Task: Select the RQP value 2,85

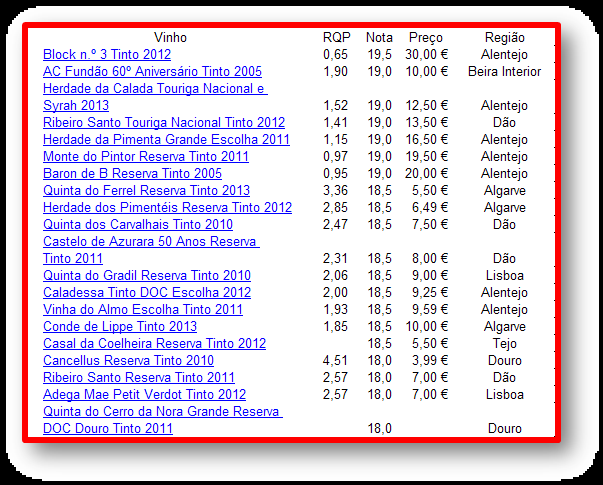Action: pyautogui.click(x=335, y=208)
